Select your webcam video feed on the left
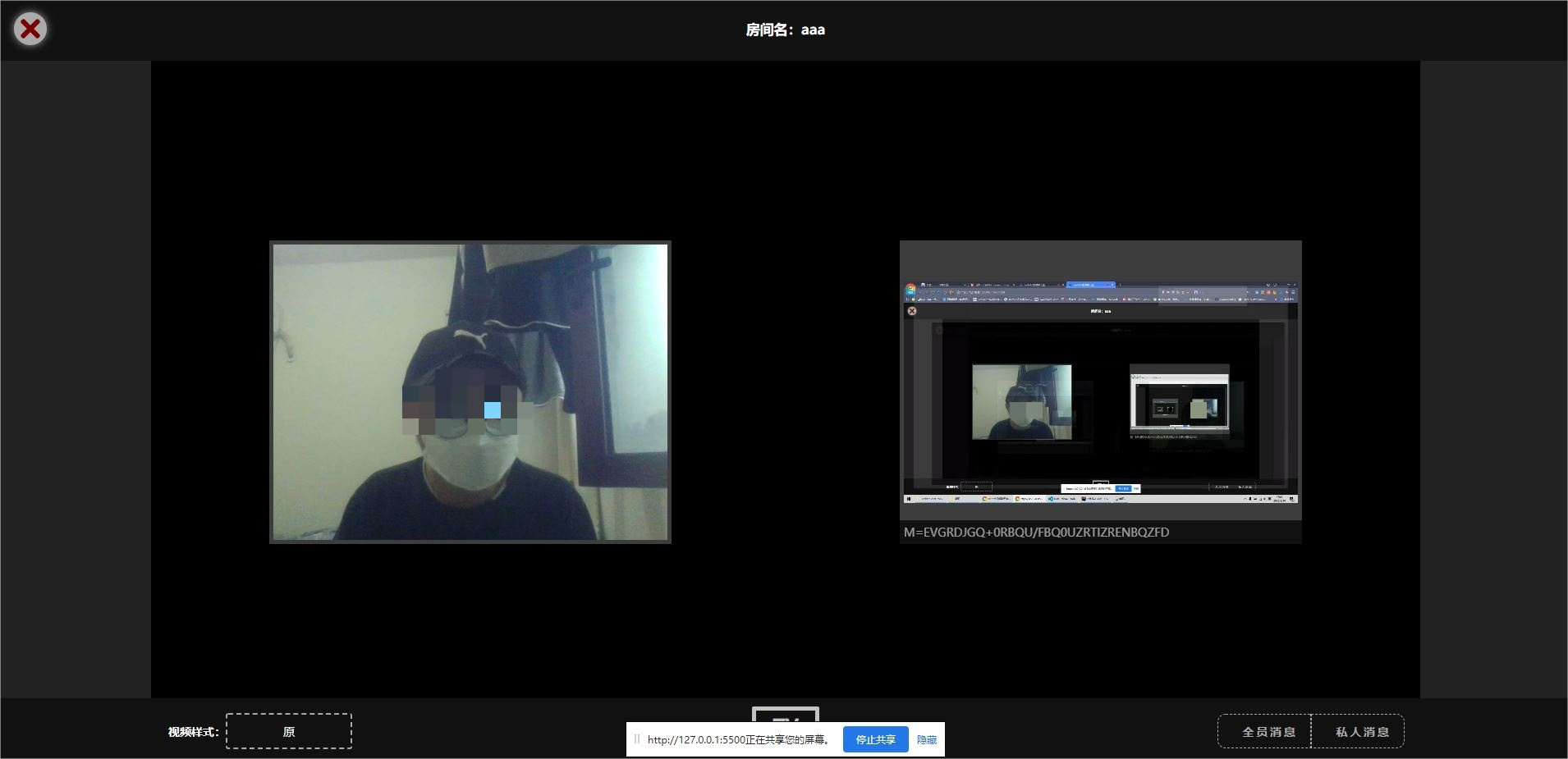 coord(470,391)
